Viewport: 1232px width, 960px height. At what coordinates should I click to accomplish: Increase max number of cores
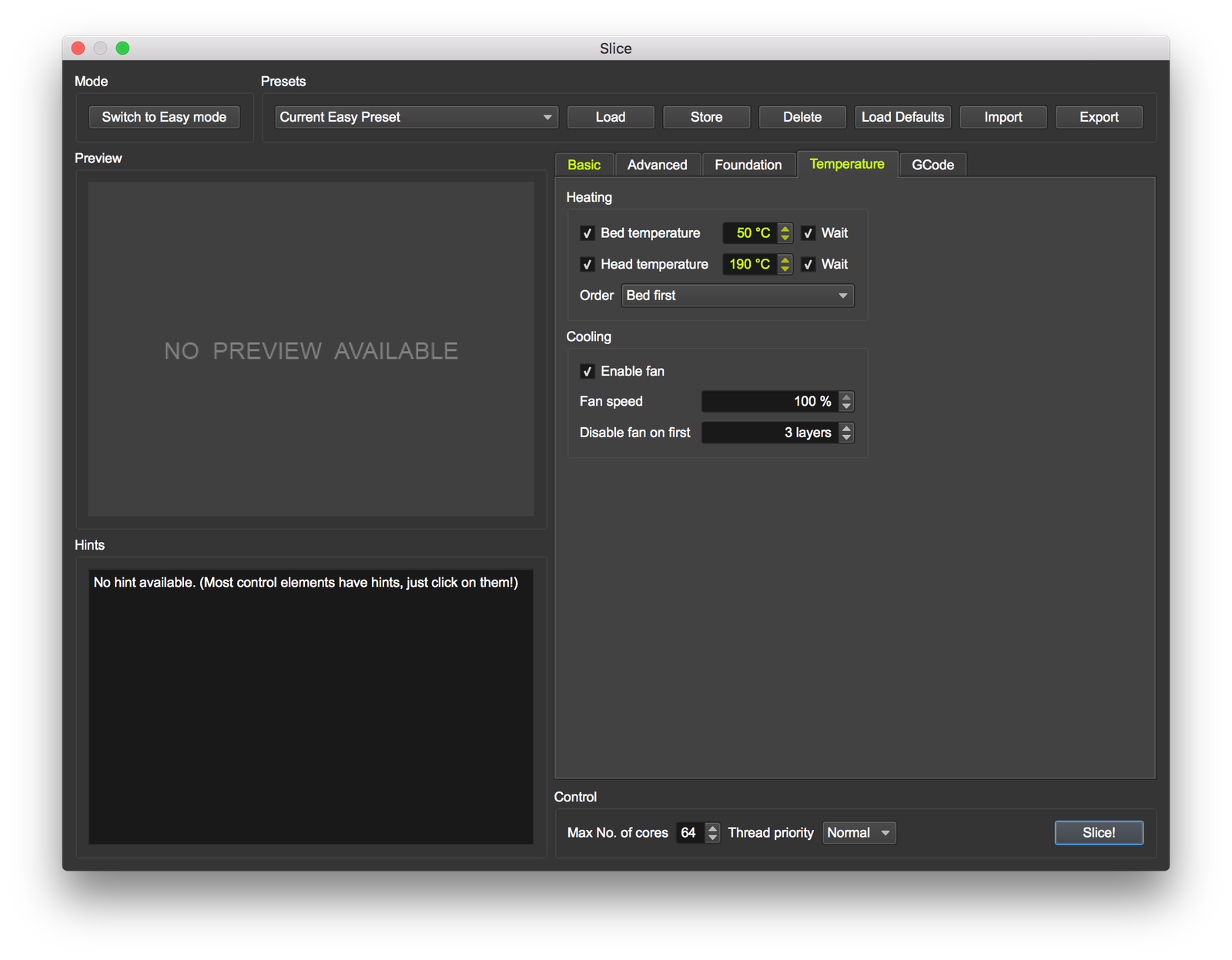(x=713, y=828)
